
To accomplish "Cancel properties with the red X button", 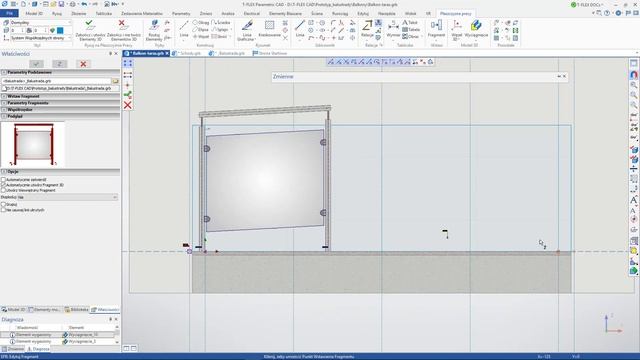I will click(83, 64).
